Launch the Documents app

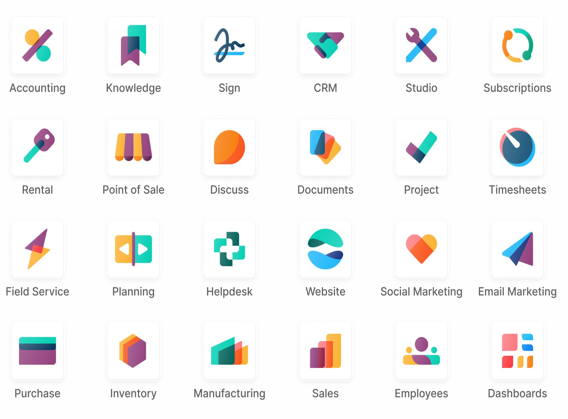point(325,147)
